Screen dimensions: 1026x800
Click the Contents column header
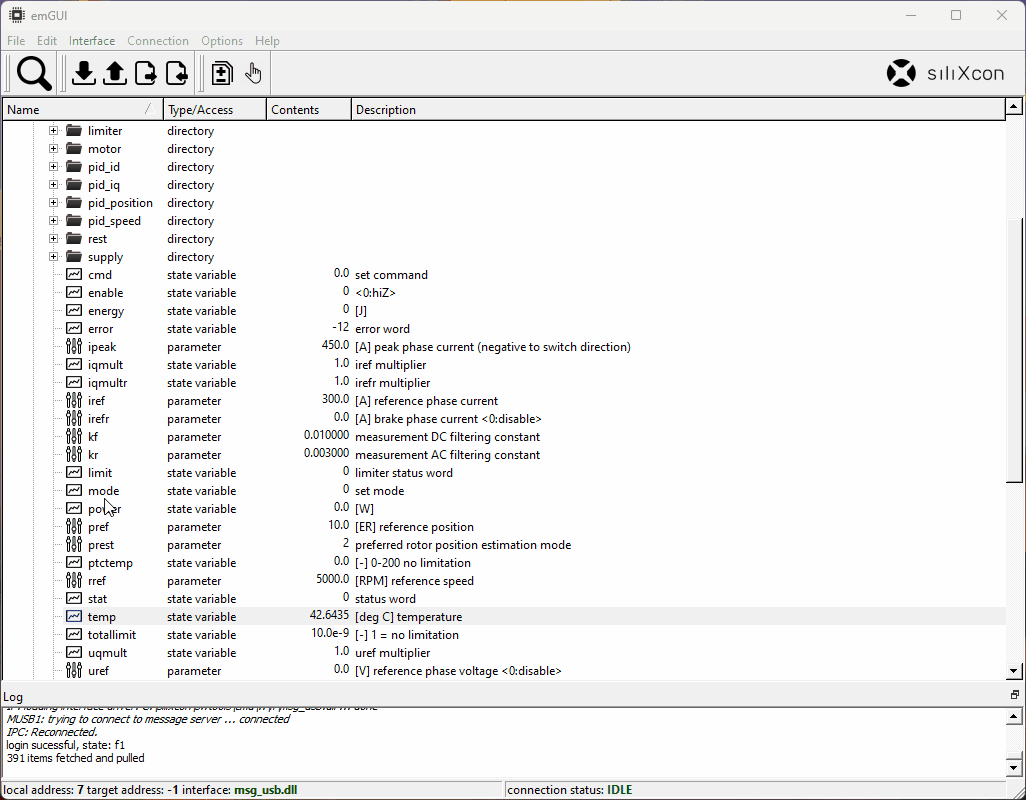click(309, 109)
